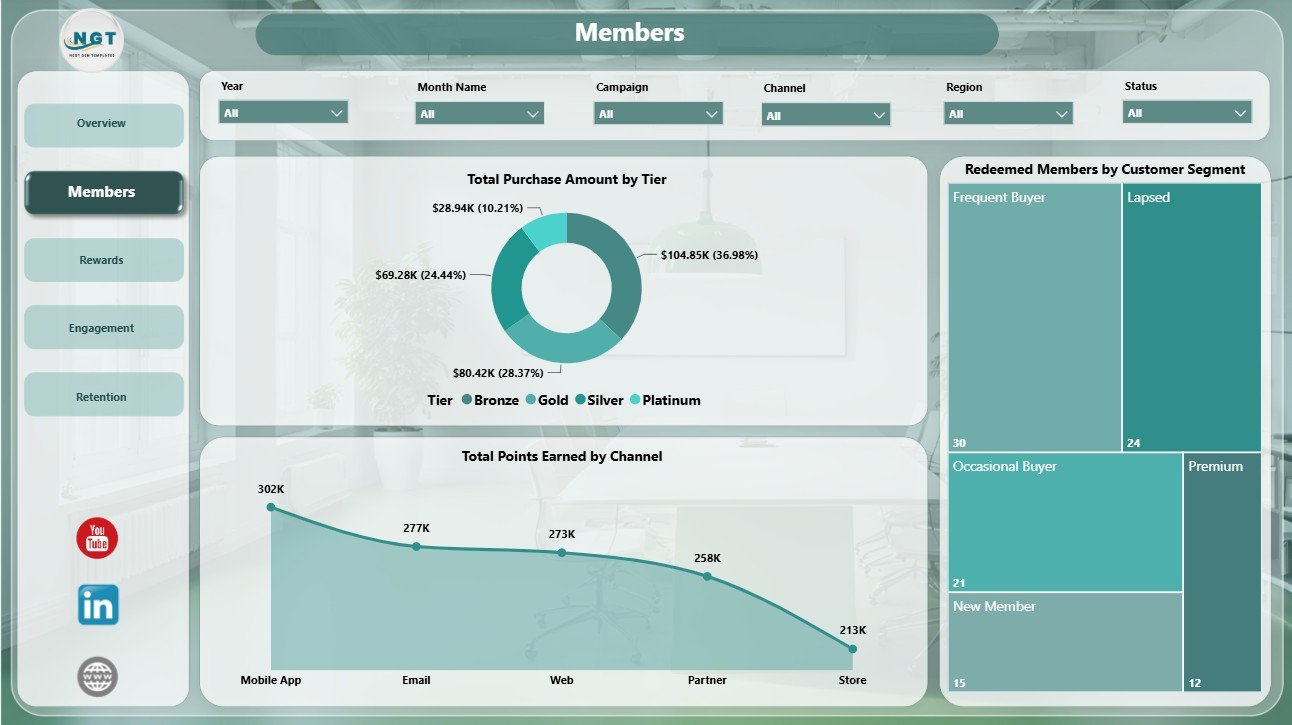Screen dimensions: 1292x725
Task: Select the New Member treemap tile
Action: tap(1065, 642)
